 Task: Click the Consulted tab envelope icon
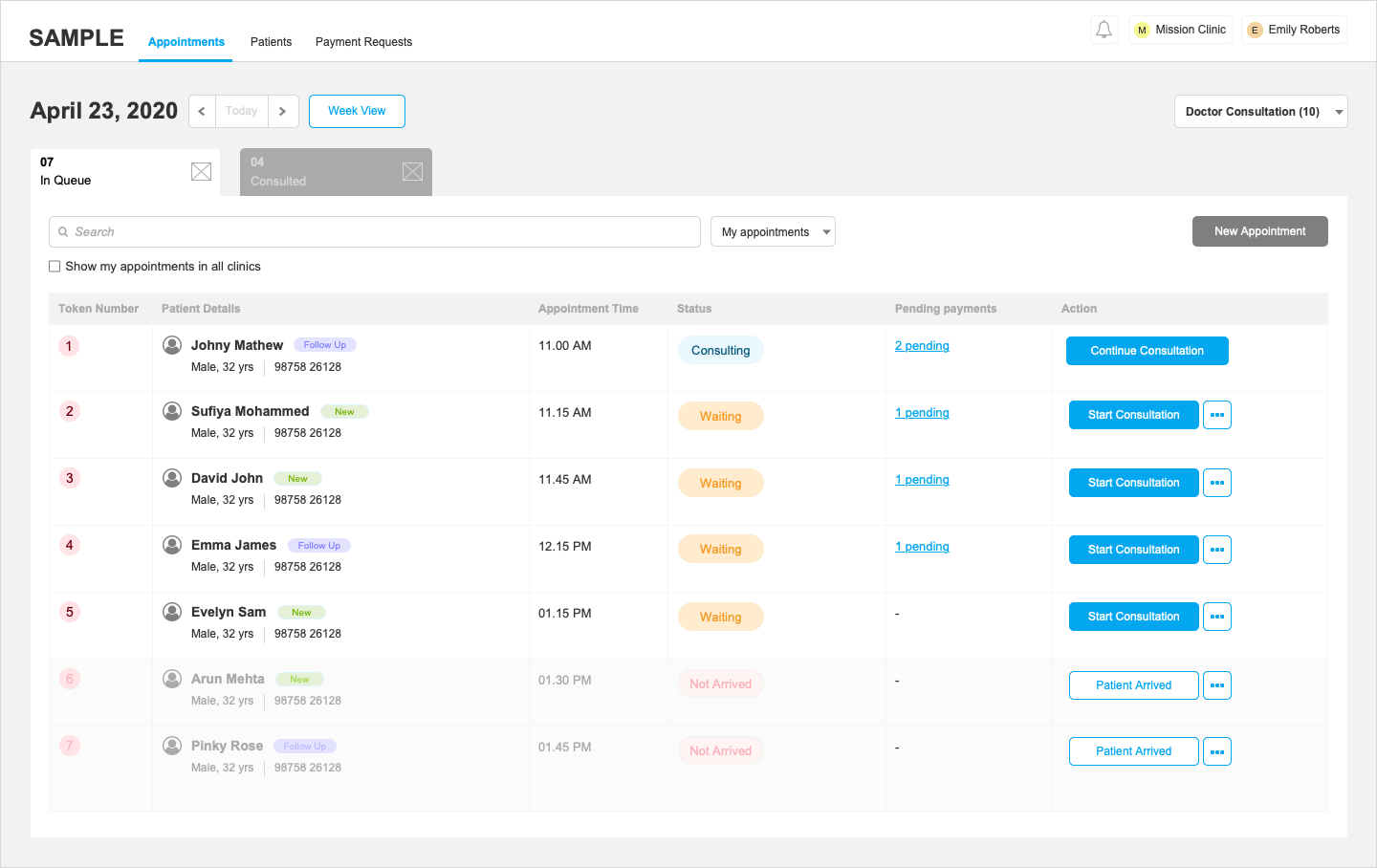click(412, 172)
